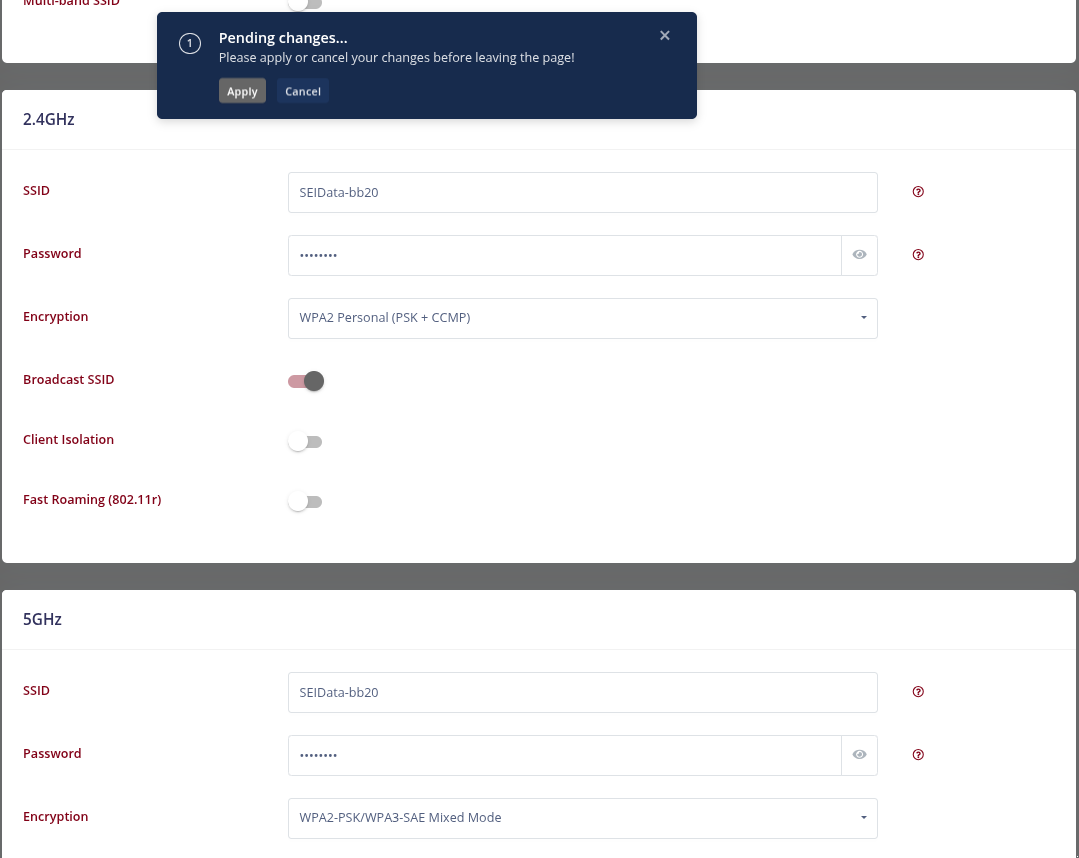This screenshot has width=1079, height=858.
Task: Enable Client Isolation
Action: (305, 442)
